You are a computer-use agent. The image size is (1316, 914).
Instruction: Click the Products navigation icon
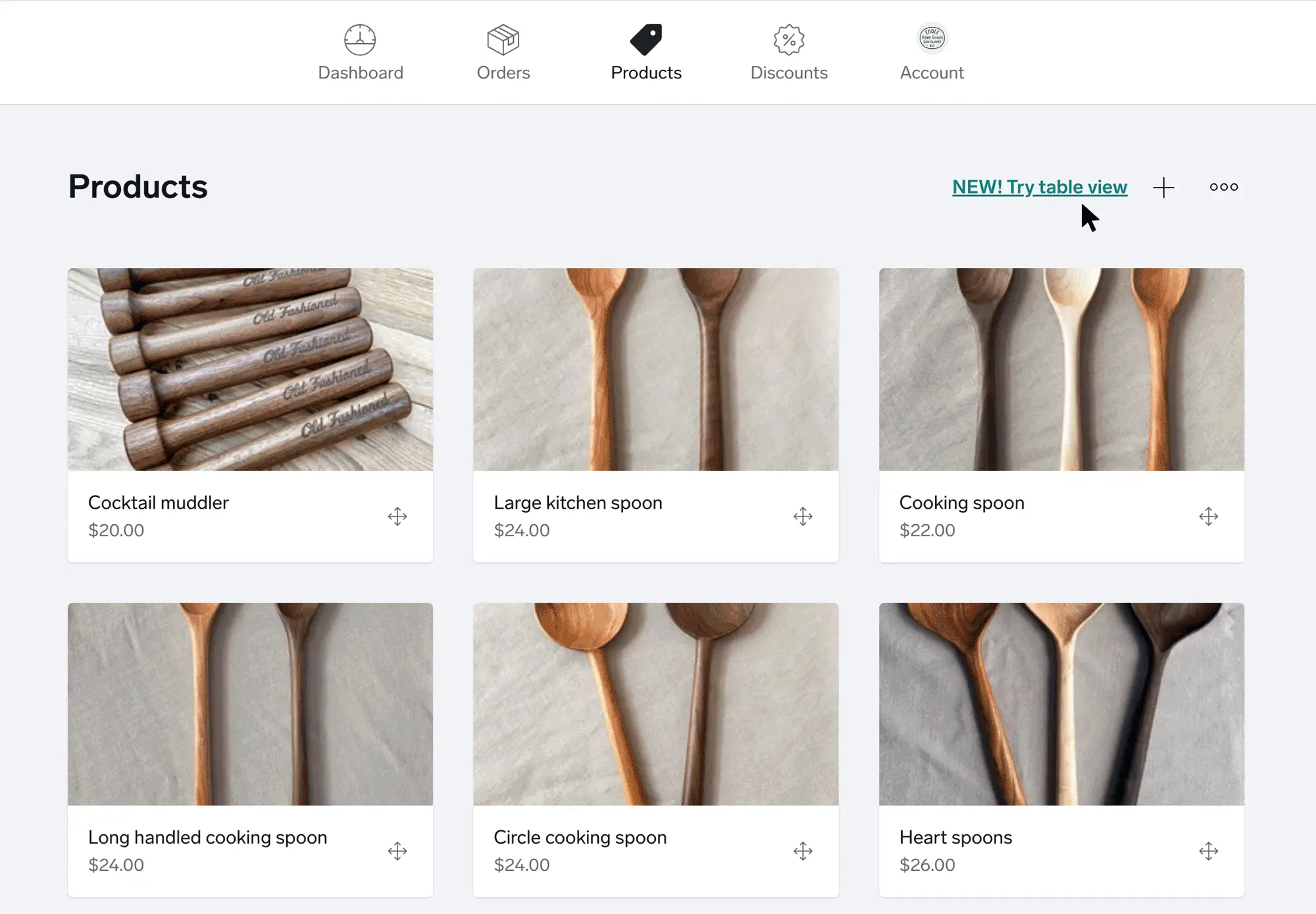(648, 38)
